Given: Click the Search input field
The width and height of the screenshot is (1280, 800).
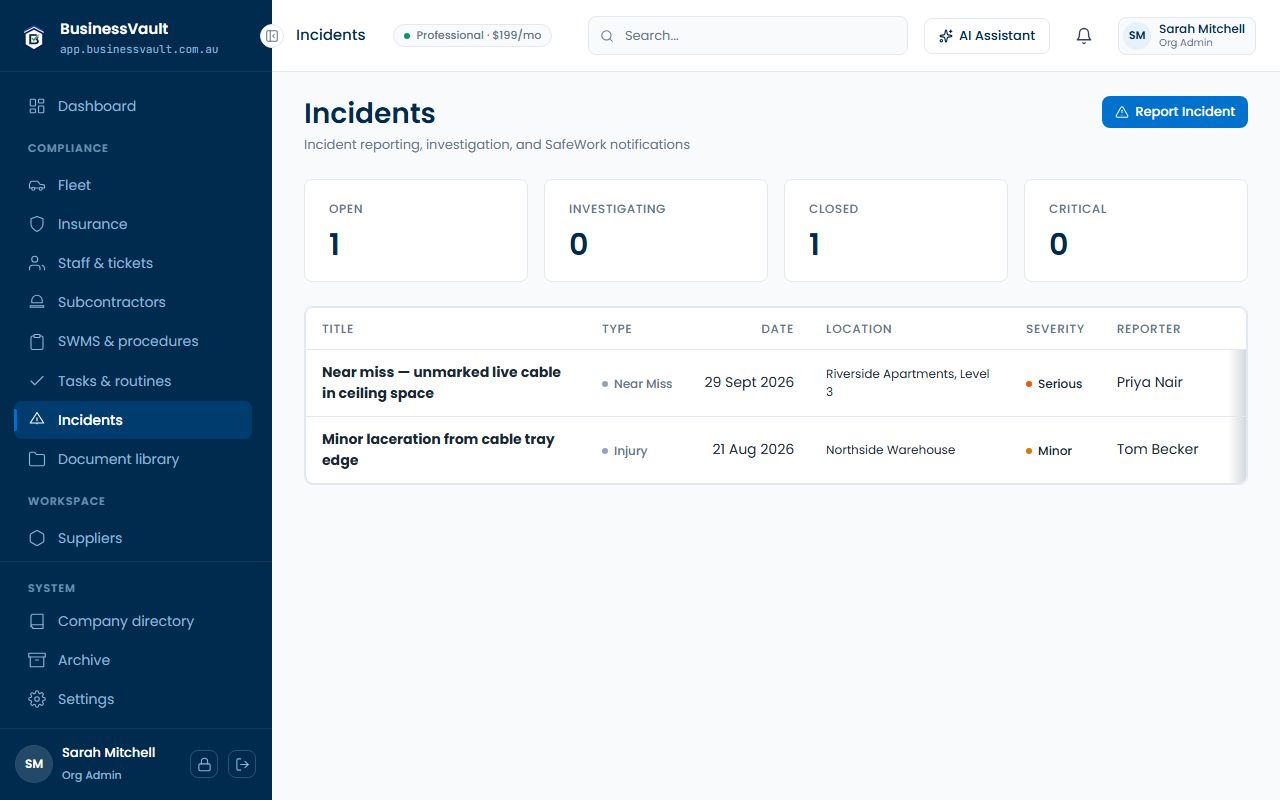Looking at the screenshot, I should (748, 36).
